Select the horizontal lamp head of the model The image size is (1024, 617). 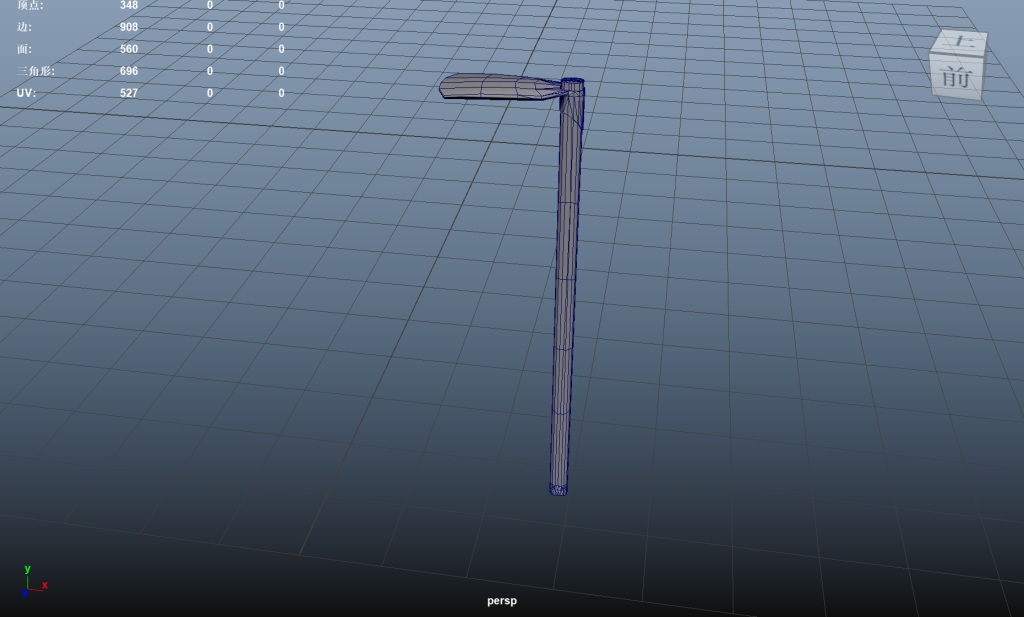[x=500, y=87]
